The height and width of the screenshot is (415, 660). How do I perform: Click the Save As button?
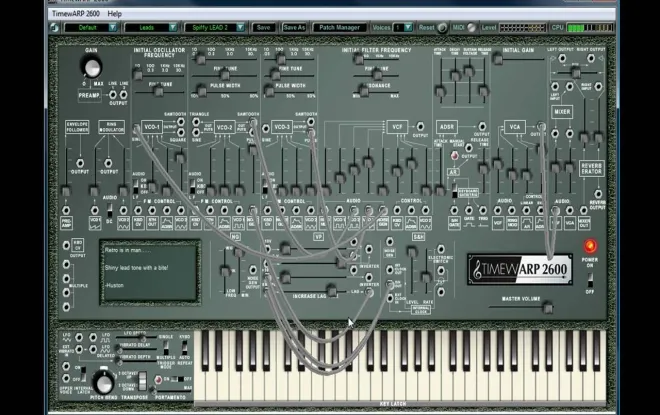coord(294,27)
